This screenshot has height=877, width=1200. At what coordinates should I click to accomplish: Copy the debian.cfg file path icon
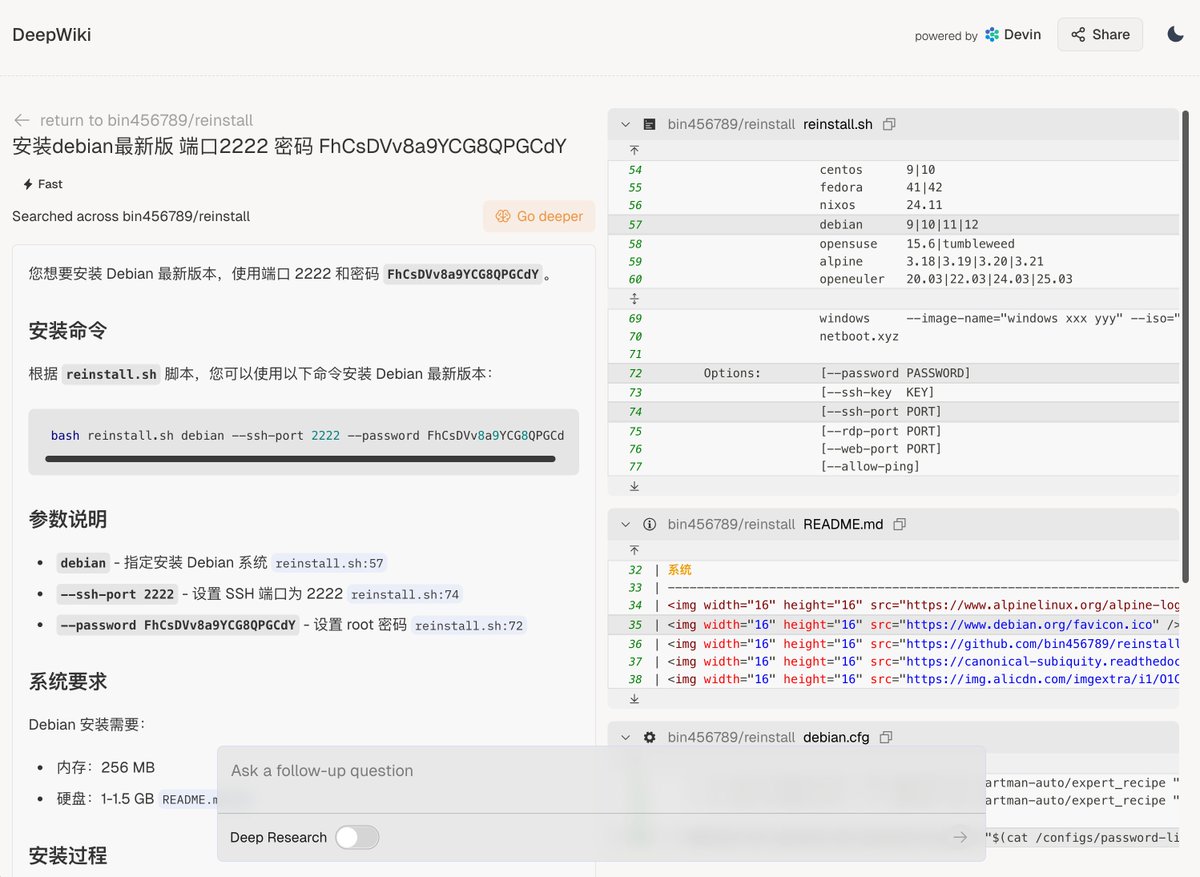[x=886, y=737]
